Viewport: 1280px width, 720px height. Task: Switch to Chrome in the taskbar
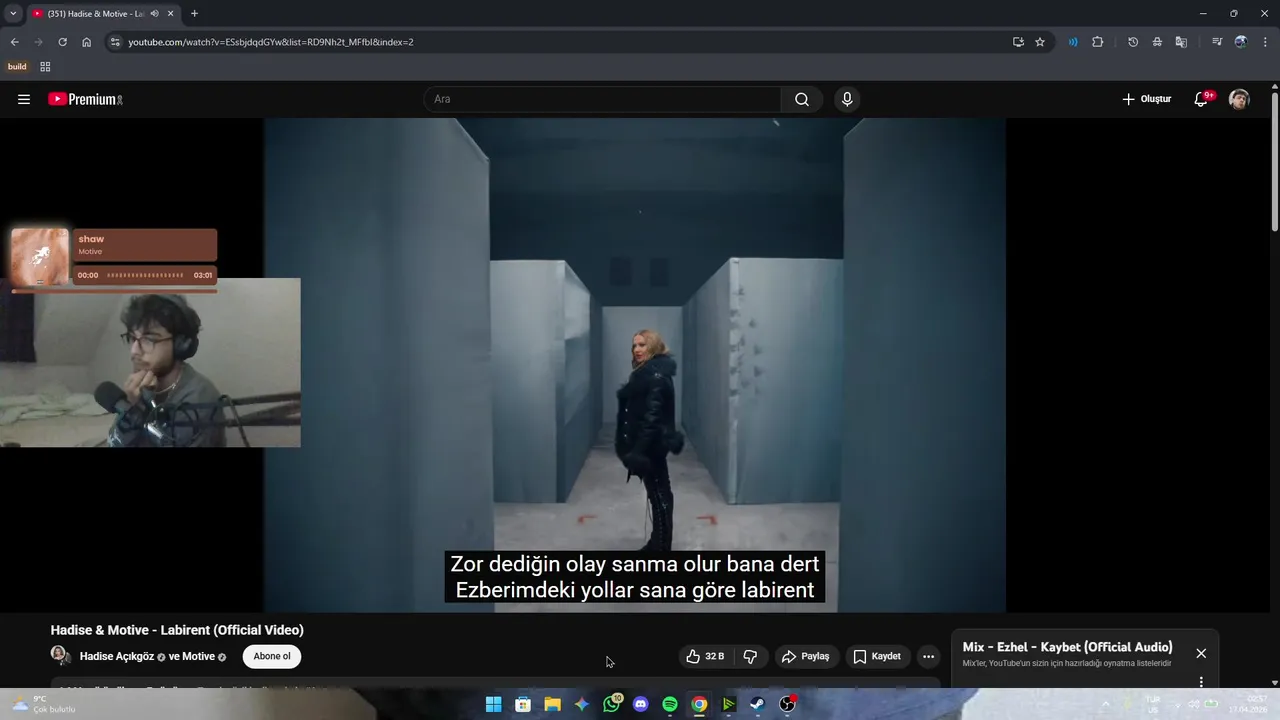click(x=699, y=704)
